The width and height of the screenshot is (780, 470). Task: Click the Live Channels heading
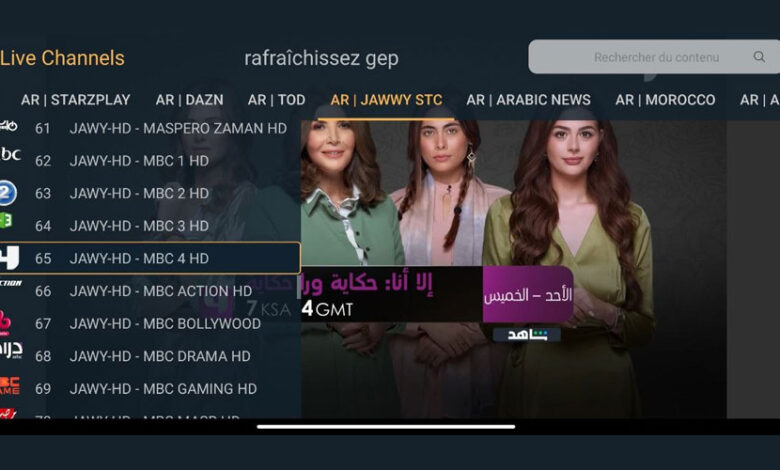point(62,58)
